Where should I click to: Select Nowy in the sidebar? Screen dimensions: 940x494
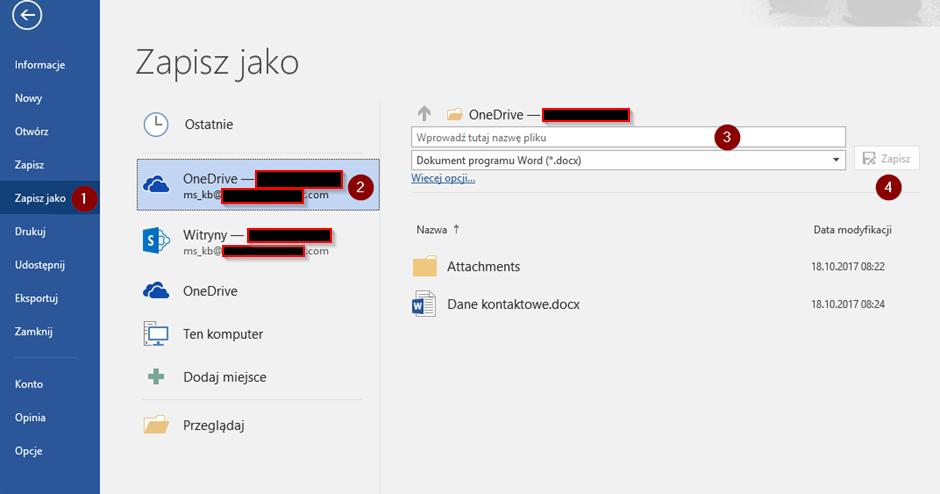click(x=28, y=98)
